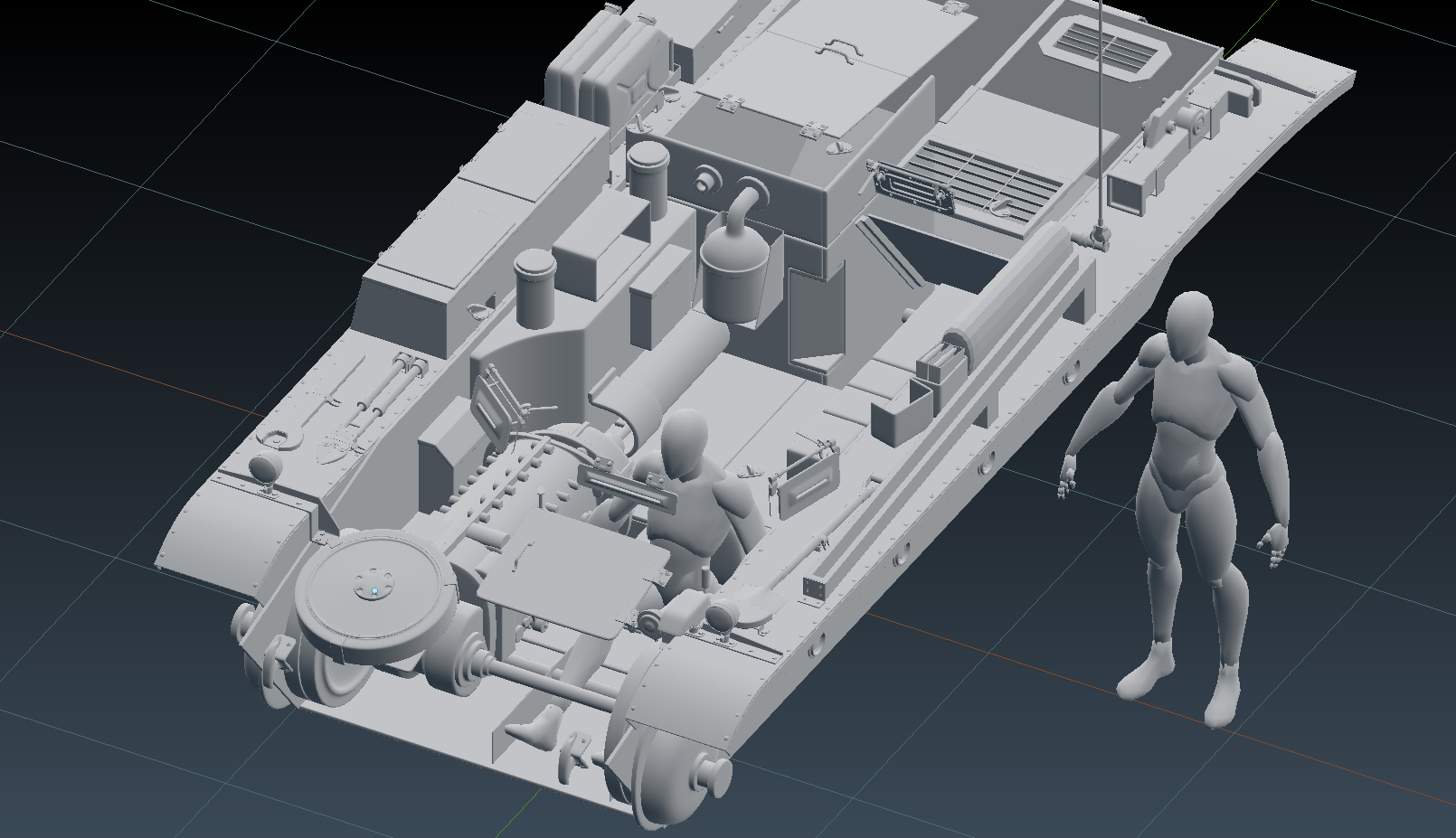Click the seated driver figure's head

(x=685, y=444)
